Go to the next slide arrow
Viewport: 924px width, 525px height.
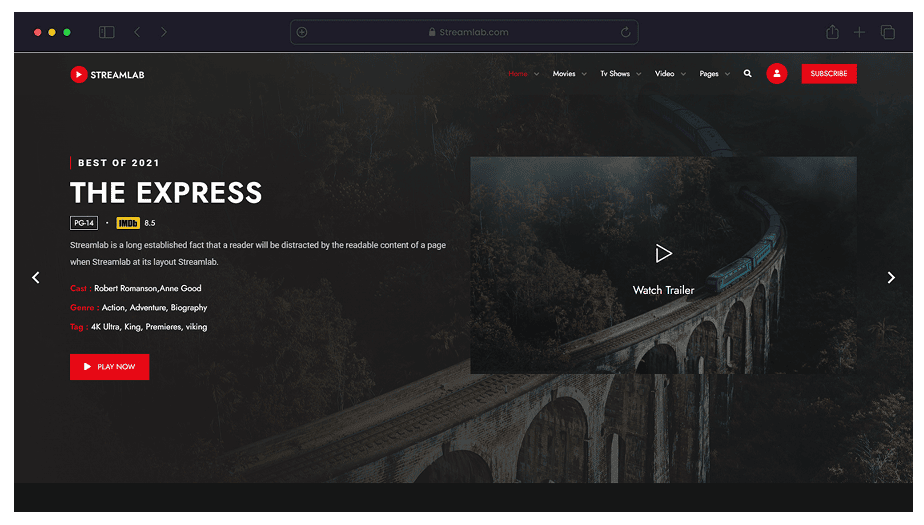point(891,278)
